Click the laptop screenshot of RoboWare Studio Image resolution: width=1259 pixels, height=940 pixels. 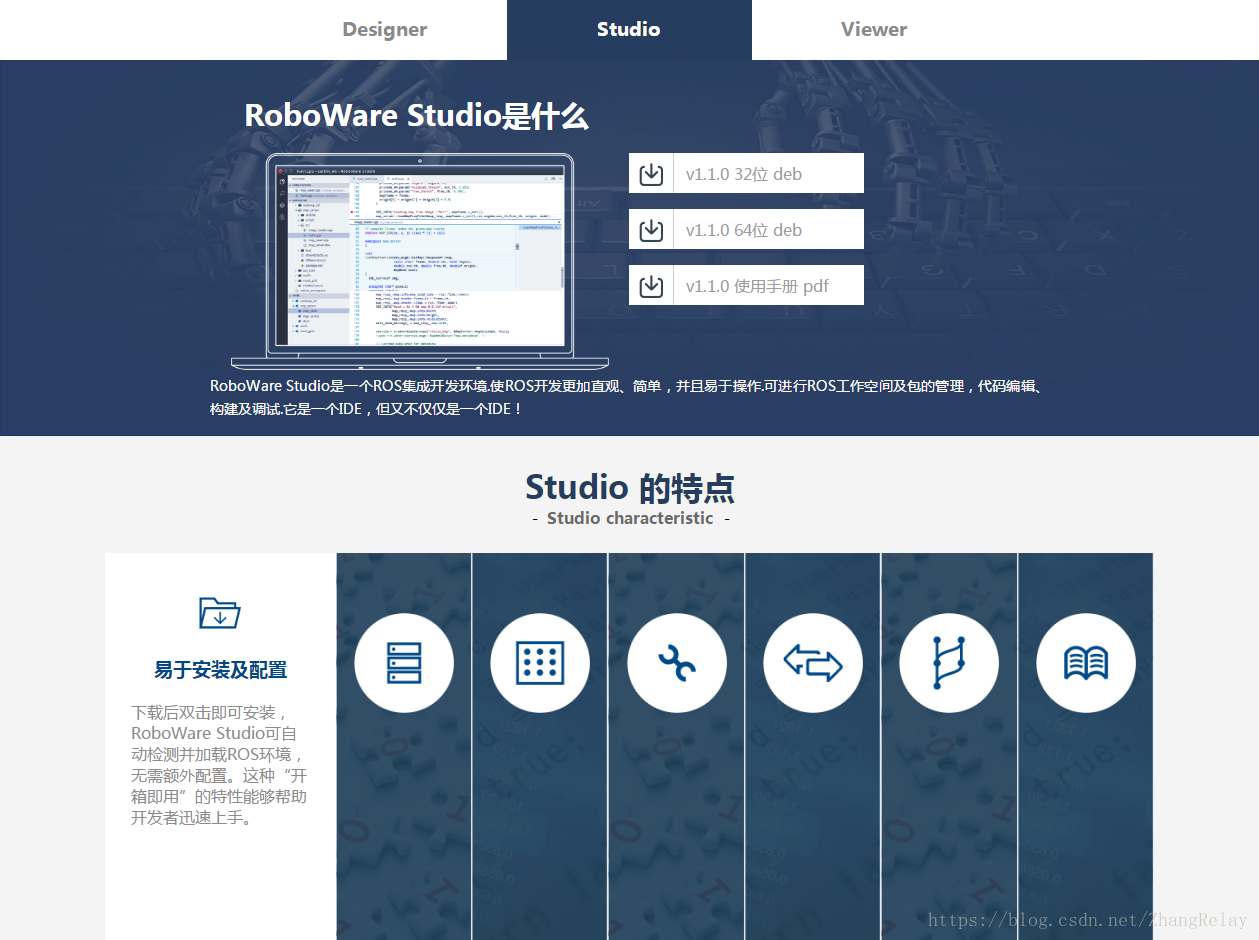420,261
